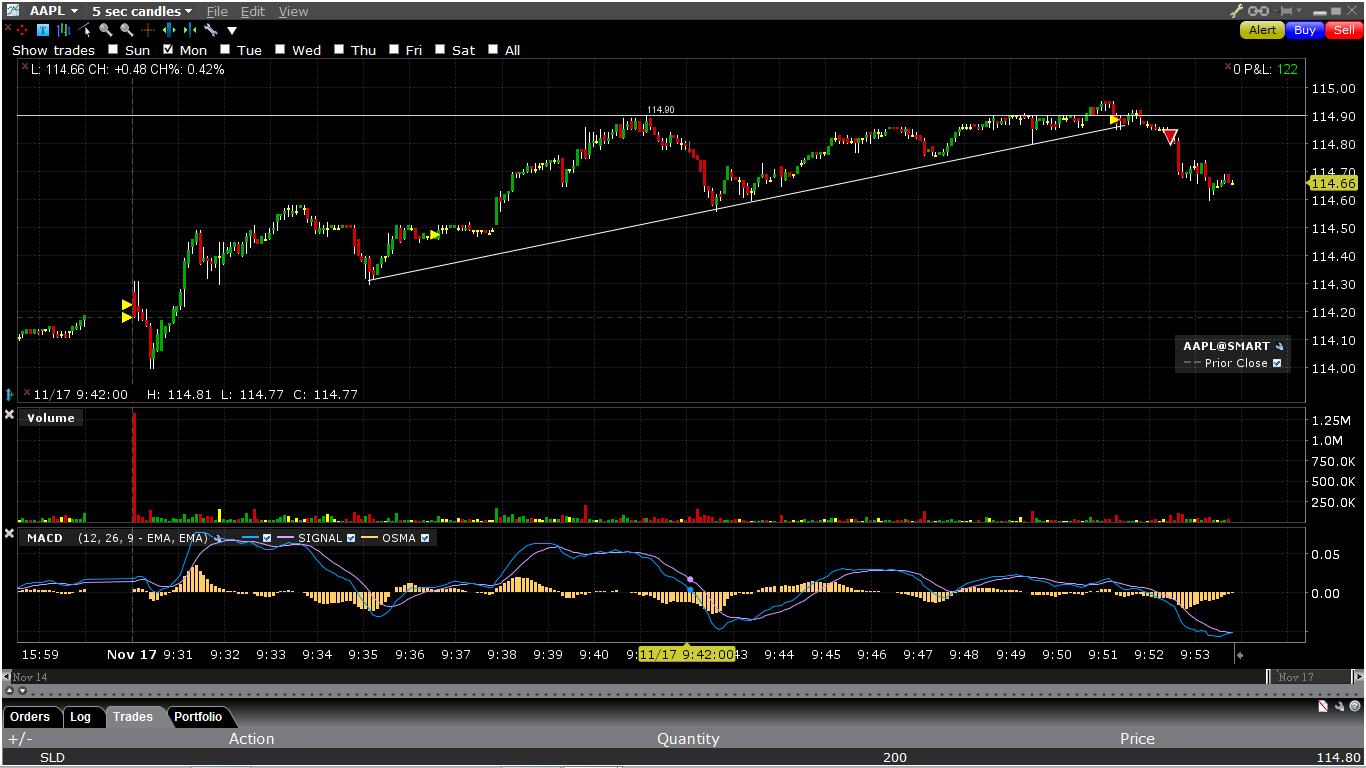Open the pin options dropdown arrow
Screen dimensions: 1366x768
click(x=1300, y=11)
